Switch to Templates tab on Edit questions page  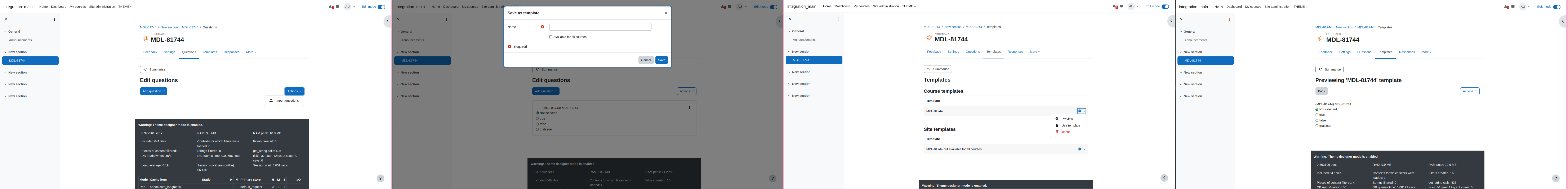(x=210, y=52)
